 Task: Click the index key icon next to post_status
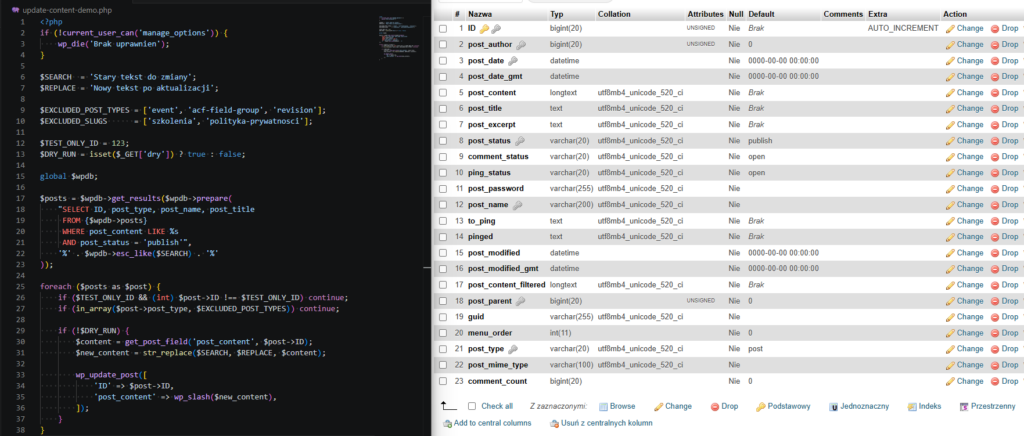click(520, 140)
